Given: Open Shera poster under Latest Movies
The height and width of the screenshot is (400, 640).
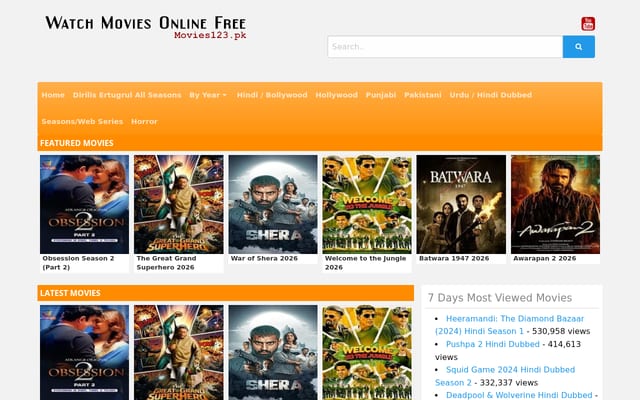Looking at the screenshot, I should (x=273, y=353).
